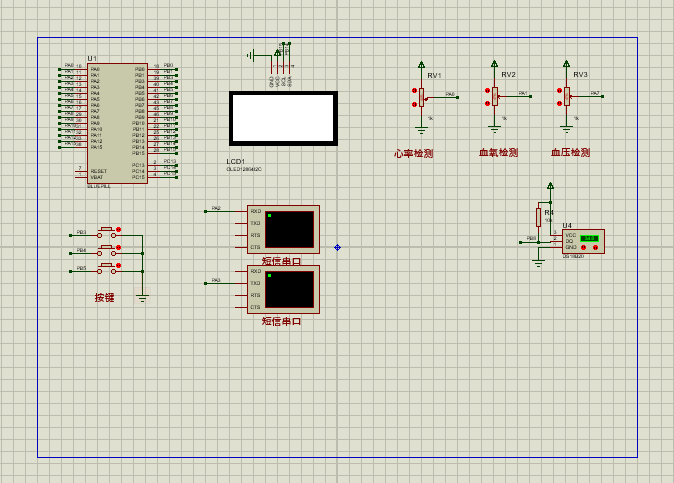Click the PA15 pin name inside U1
Image resolution: width=674 pixels, height=483 pixels.
[97, 147]
